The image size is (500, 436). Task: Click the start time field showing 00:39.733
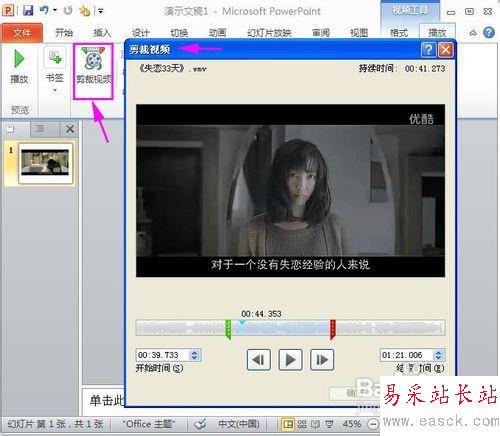click(163, 355)
